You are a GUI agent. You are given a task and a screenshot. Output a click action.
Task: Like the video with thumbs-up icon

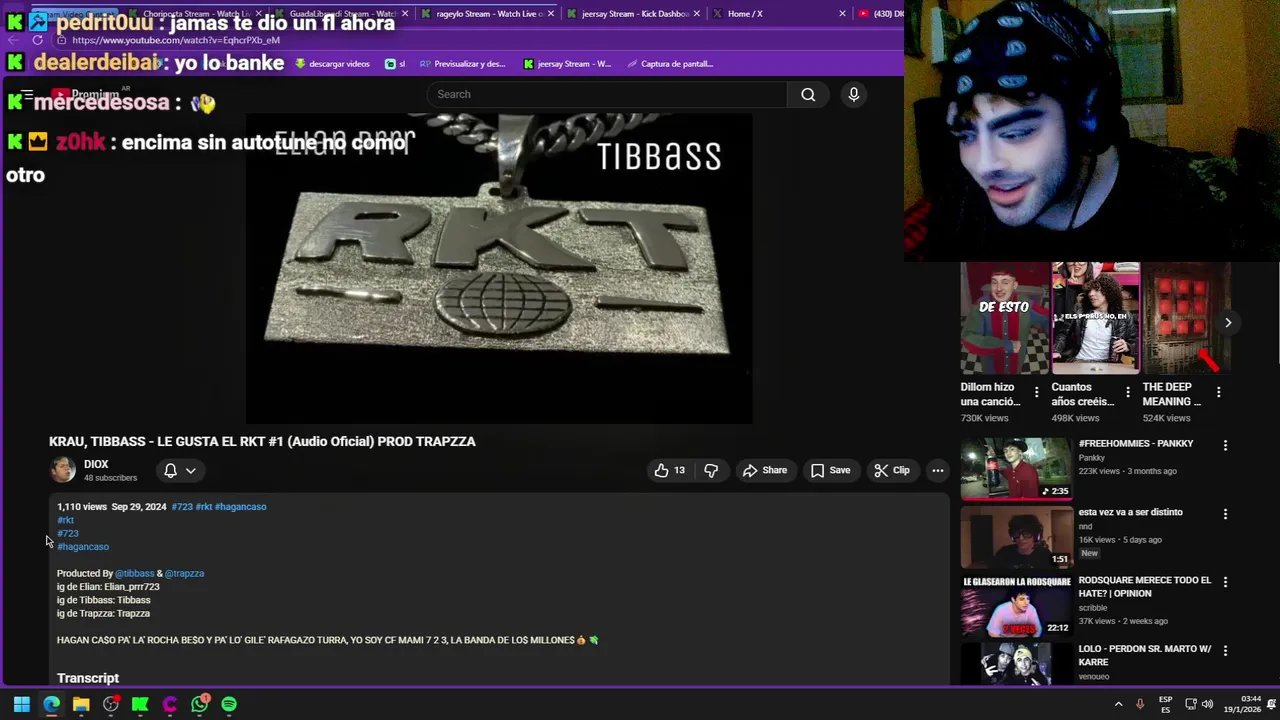coord(669,470)
